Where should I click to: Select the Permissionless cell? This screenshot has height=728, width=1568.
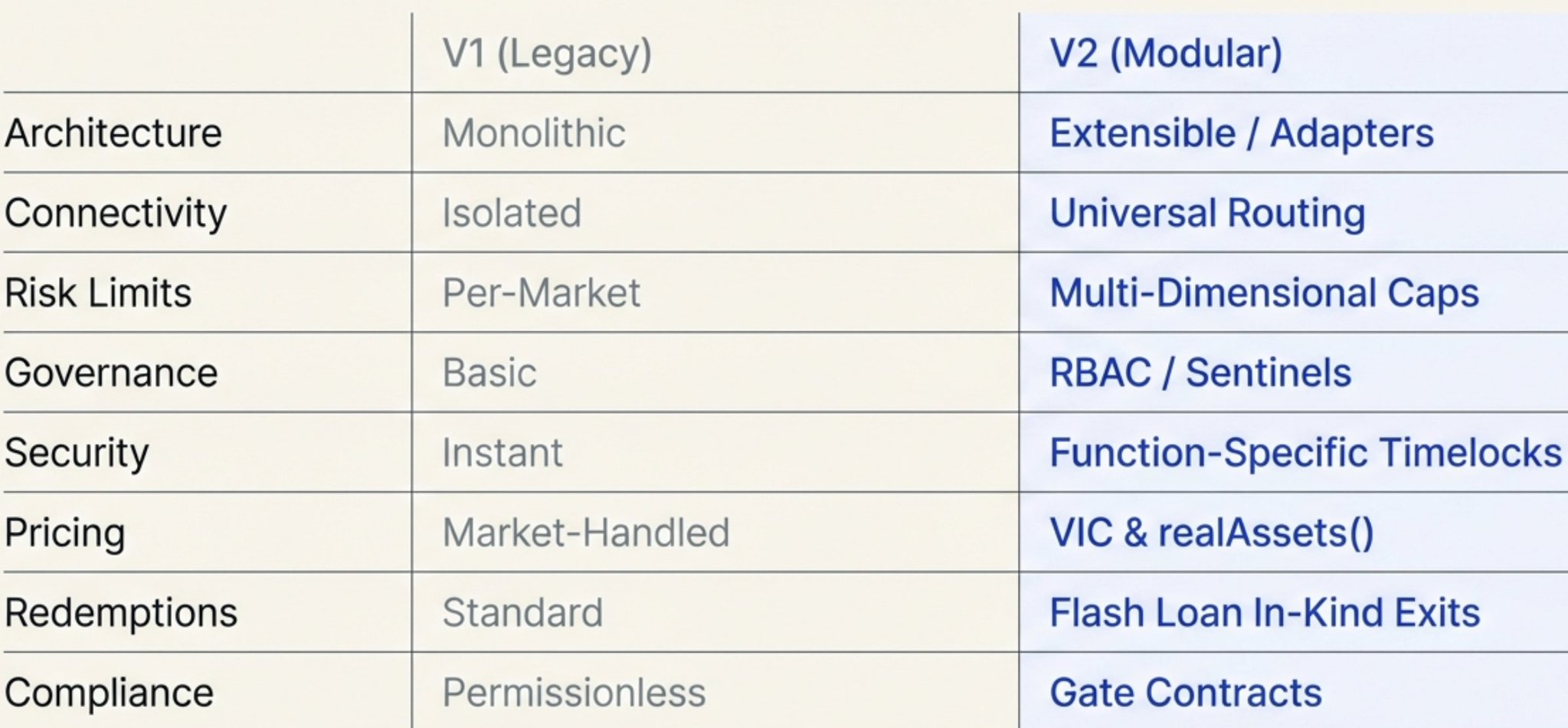pyautogui.click(x=574, y=693)
